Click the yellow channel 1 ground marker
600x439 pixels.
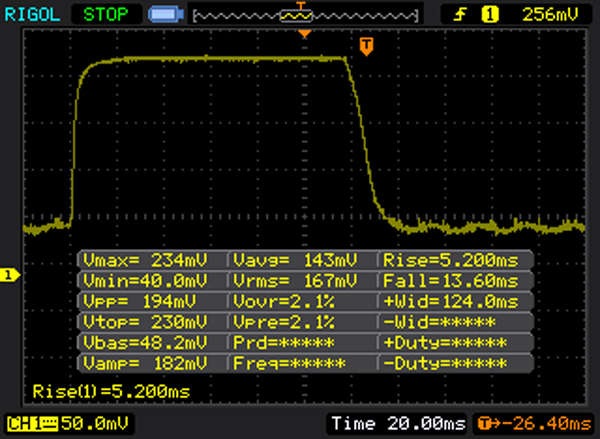pyautogui.click(x=10, y=275)
